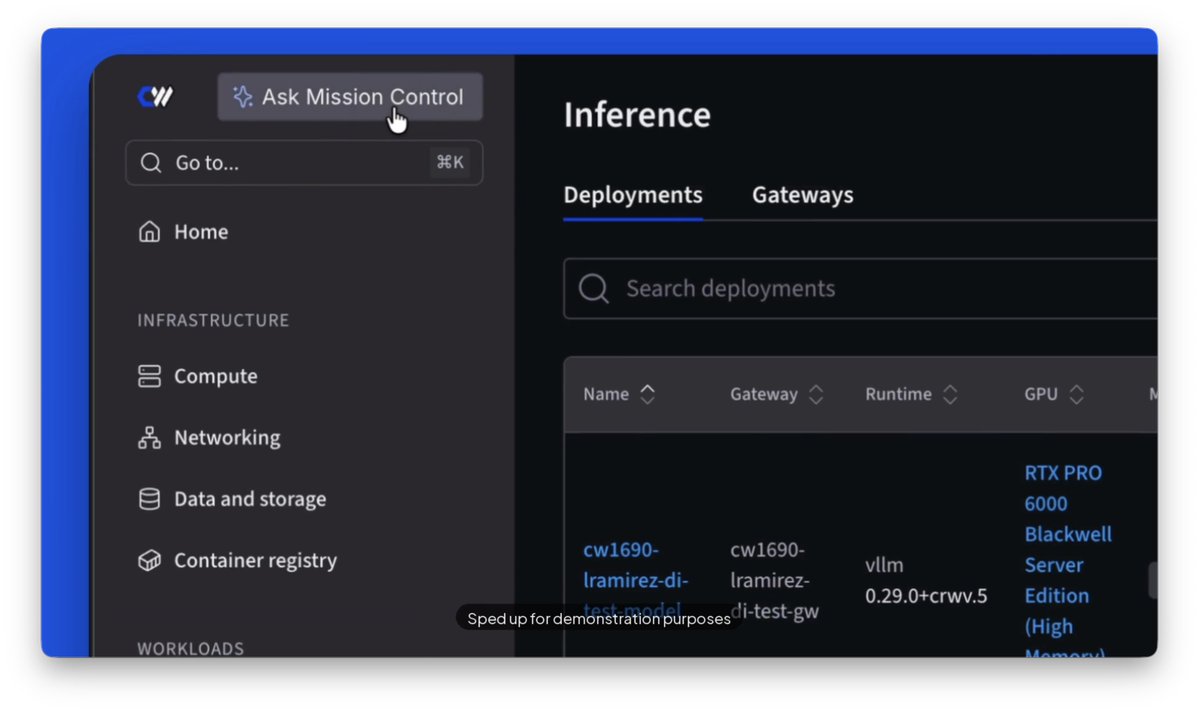Click the Inference page heading
Screen dimensions: 1199x712
[x=637, y=115]
